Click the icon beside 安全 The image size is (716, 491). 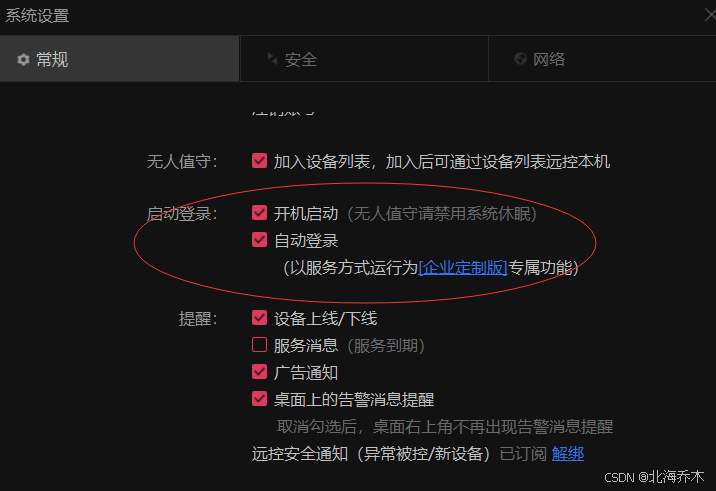272,58
